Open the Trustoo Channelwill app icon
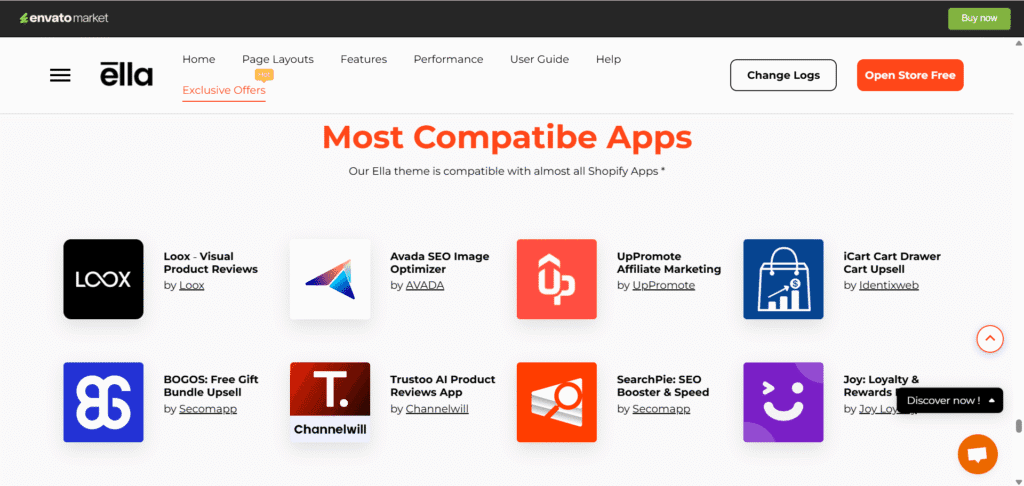 pos(330,402)
